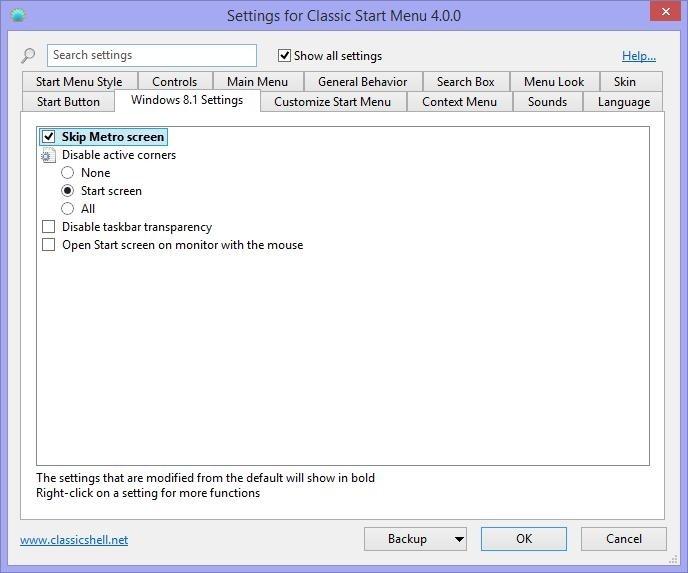This screenshot has width=688, height=573.
Task: Uncheck Skip Metro screen
Action: (x=48, y=136)
